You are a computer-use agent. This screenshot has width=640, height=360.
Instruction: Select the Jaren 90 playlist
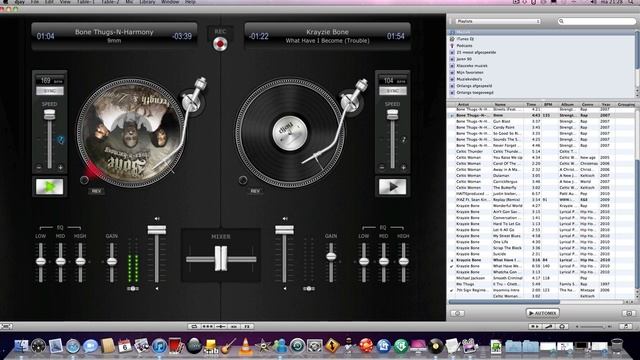(x=464, y=59)
